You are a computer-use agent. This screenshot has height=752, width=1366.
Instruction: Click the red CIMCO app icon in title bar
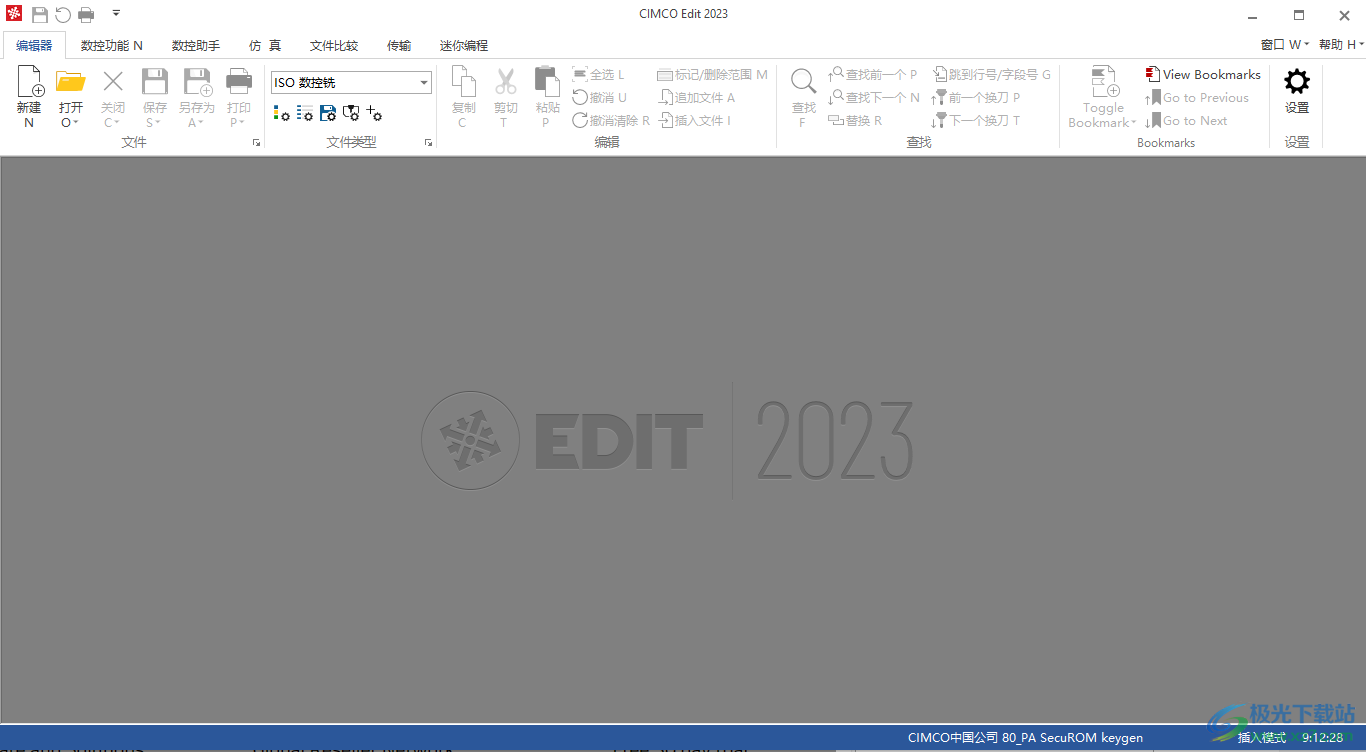(14, 14)
